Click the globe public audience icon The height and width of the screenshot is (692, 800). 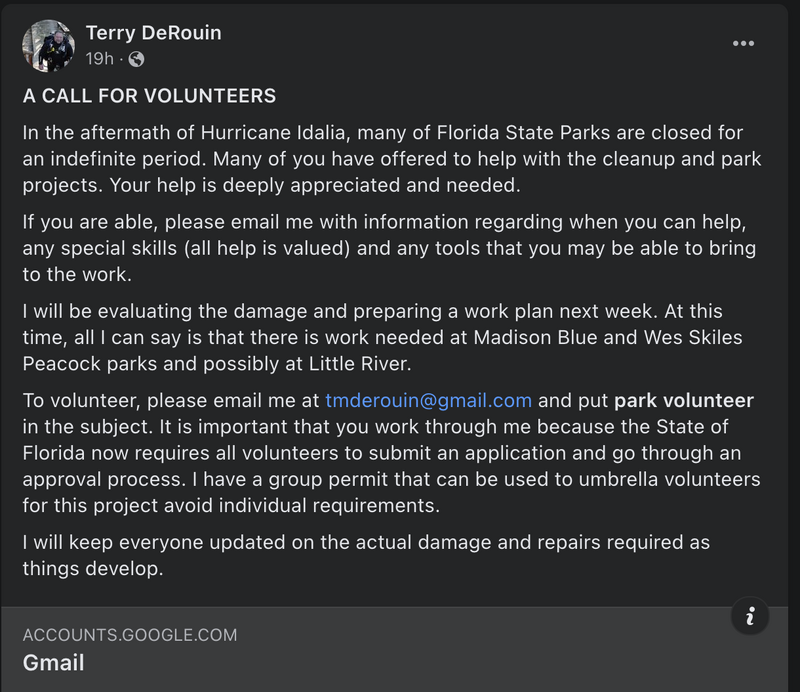(x=137, y=60)
